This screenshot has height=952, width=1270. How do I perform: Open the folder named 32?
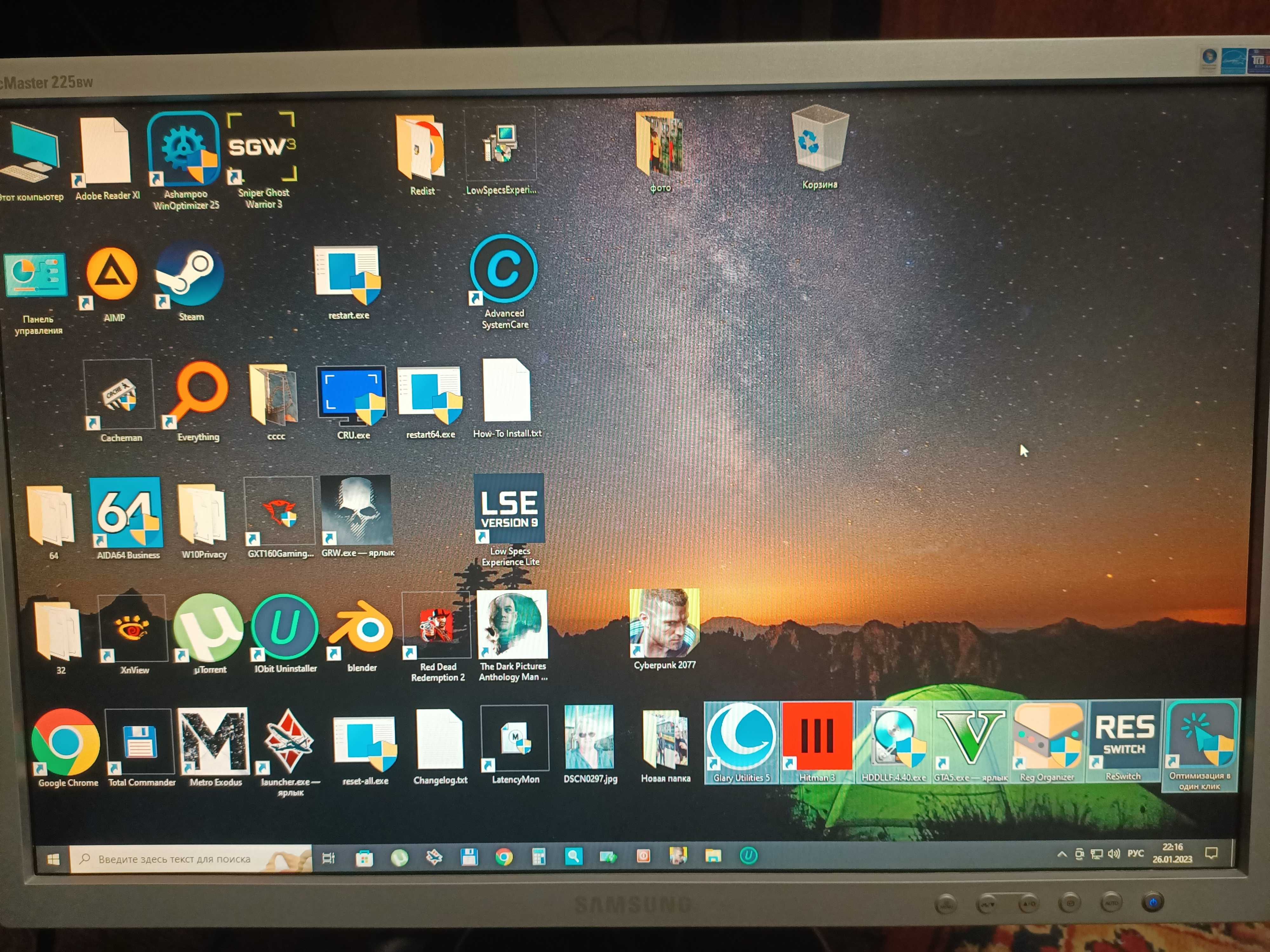(58, 638)
